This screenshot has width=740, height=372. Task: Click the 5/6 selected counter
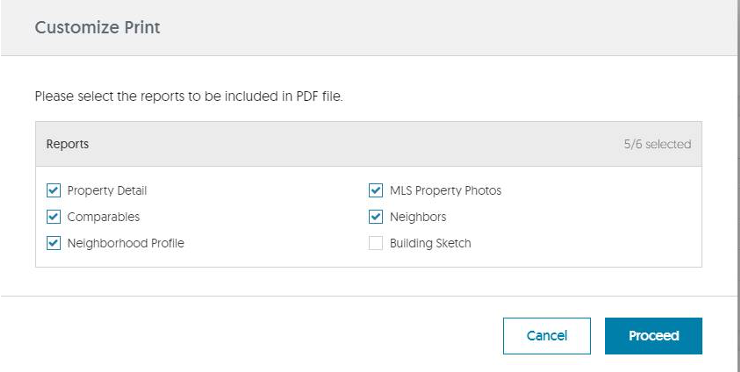[657, 144]
